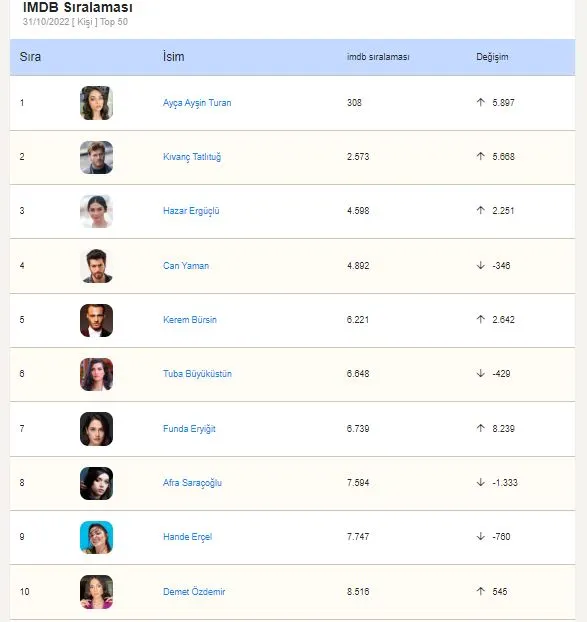Open the Afra Saraçoğlu link

(x=192, y=483)
